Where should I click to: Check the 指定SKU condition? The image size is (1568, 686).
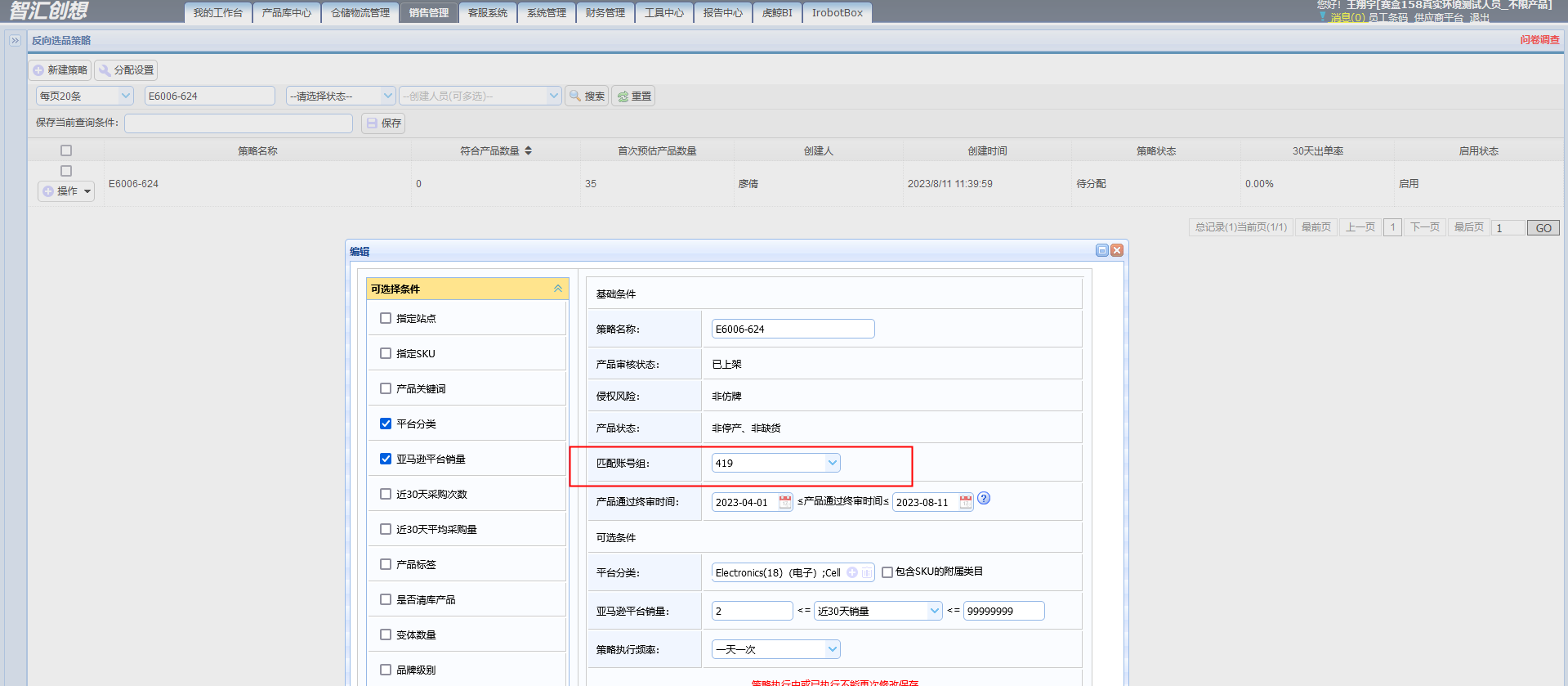pyautogui.click(x=386, y=353)
